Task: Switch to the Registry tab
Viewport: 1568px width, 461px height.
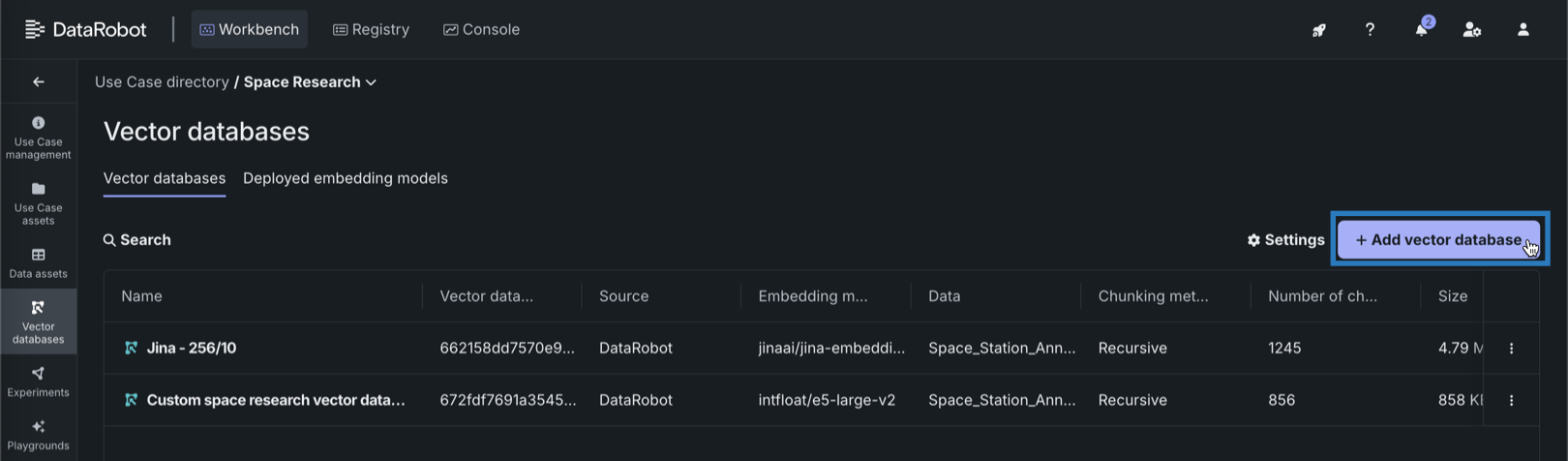Action: [372, 30]
